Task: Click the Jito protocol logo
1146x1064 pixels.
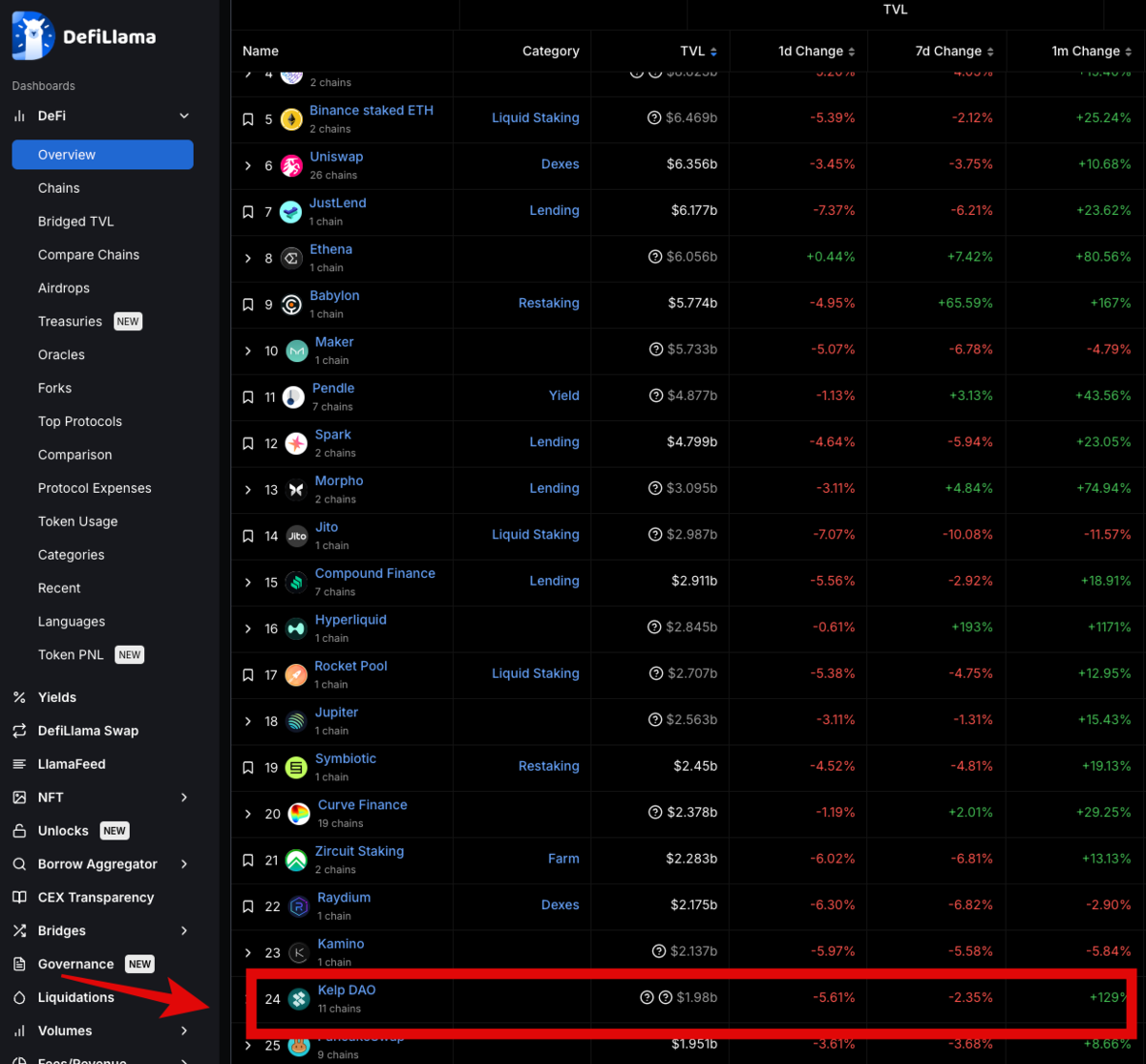Action: pos(297,537)
